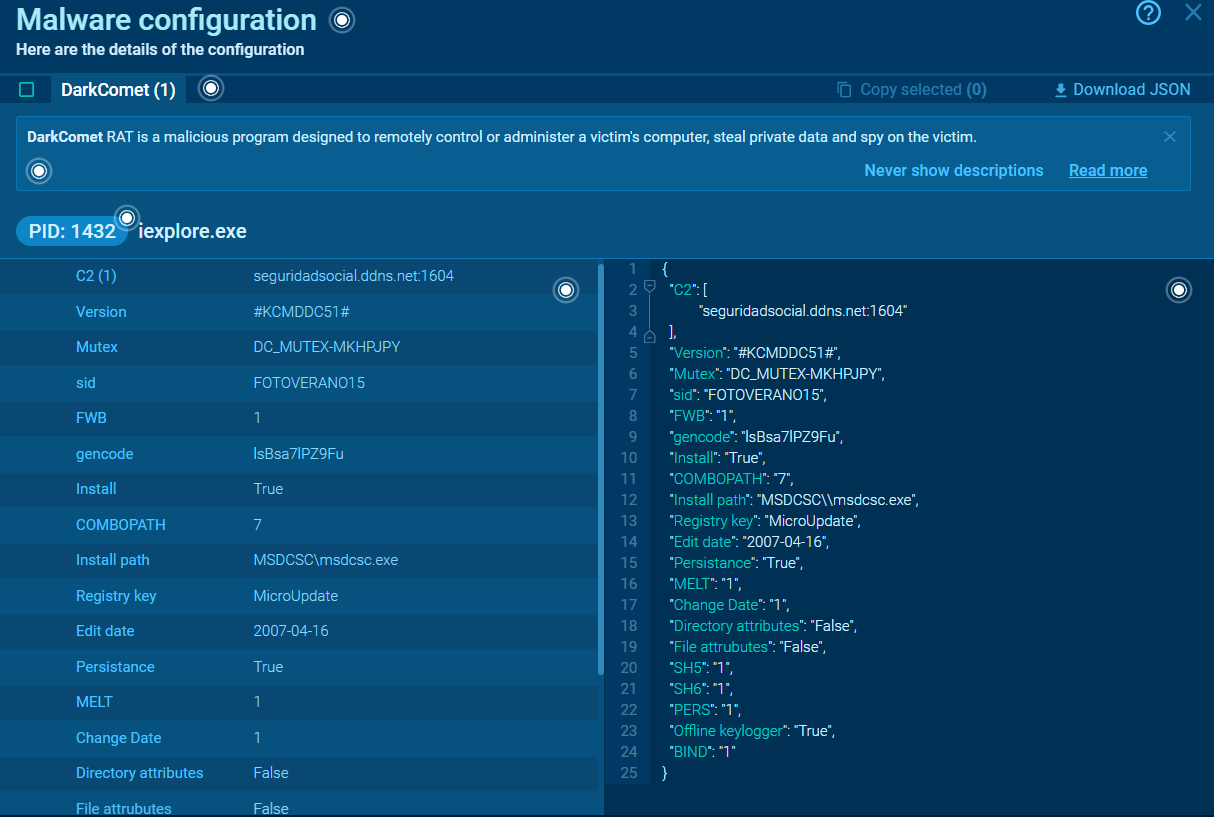Click line number 1 in JSON gutter
1214x817 pixels.
pyautogui.click(x=633, y=269)
